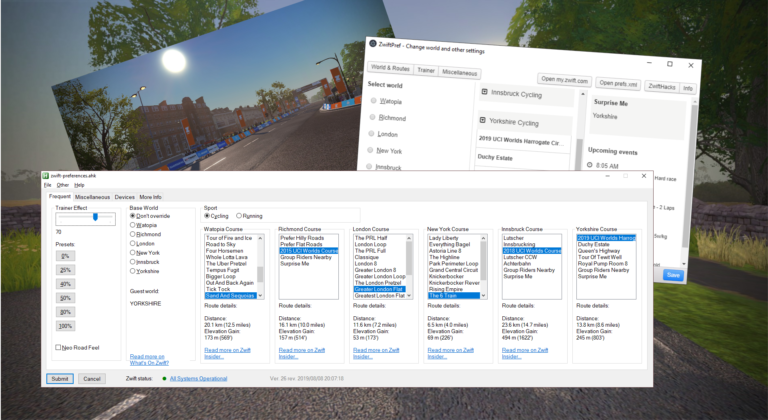
Task: Click the Watopia Course list scroll down arrow
Action: 260,296
